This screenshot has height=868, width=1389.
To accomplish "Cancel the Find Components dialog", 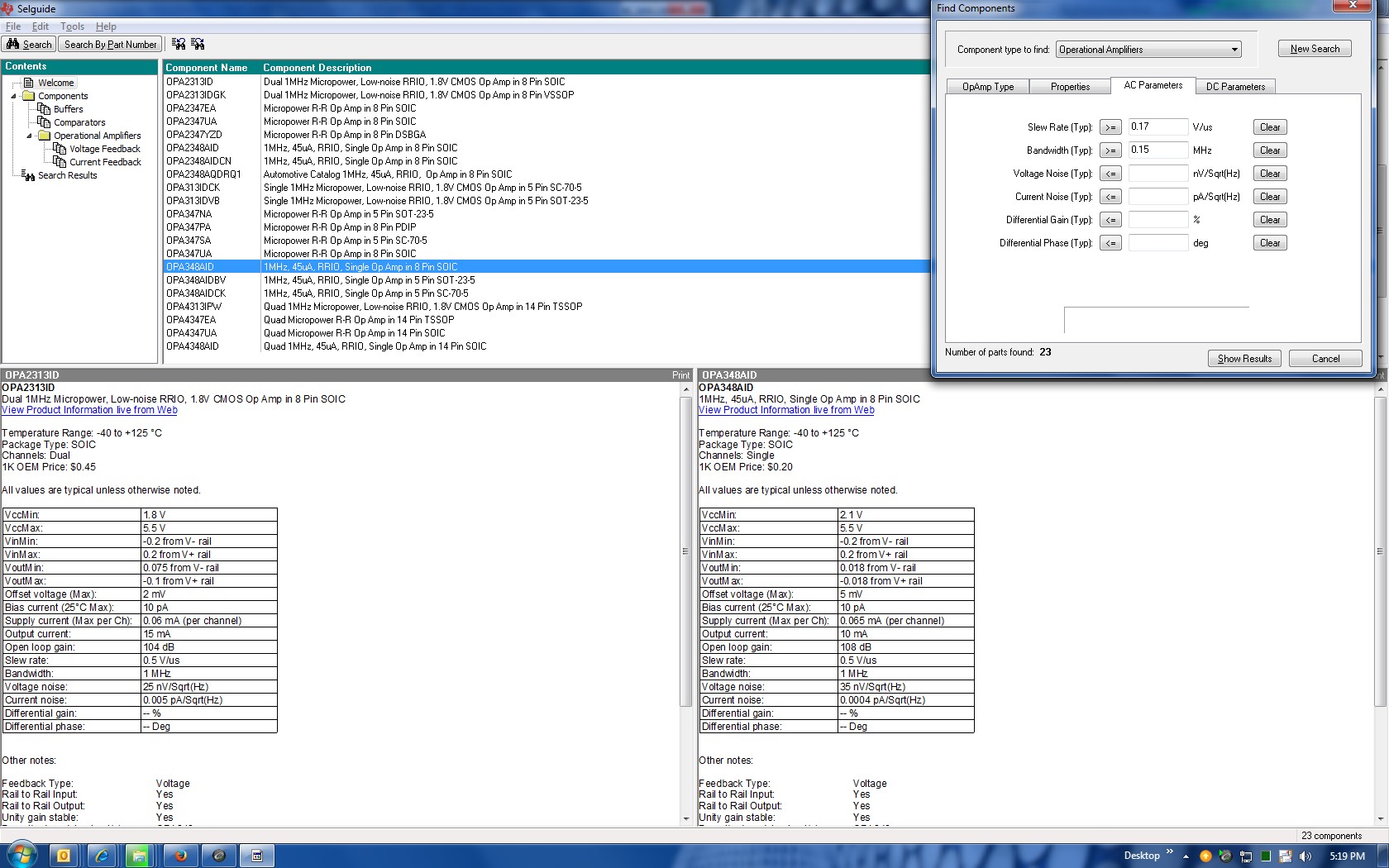I will coord(1325,359).
